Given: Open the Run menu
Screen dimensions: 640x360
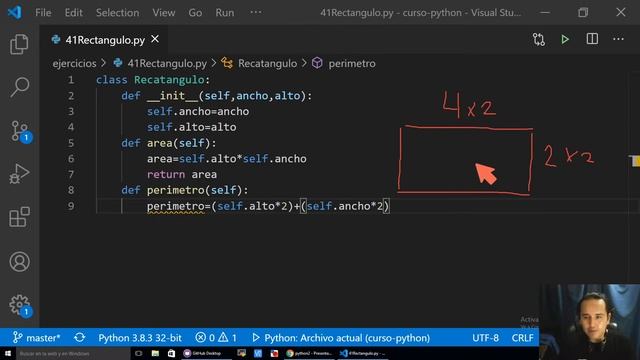Looking at the screenshot, I should [225, 13].
